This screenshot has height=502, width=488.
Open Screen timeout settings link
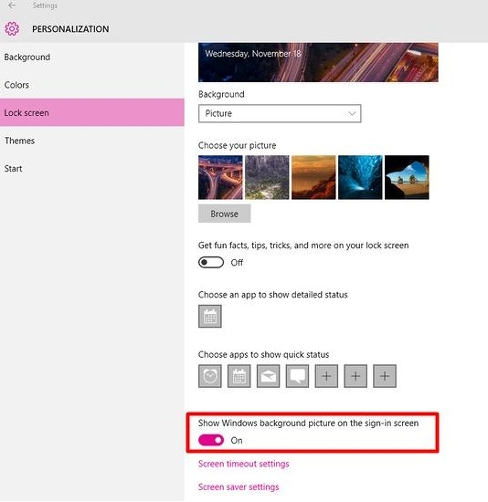(x=244, y=464)
